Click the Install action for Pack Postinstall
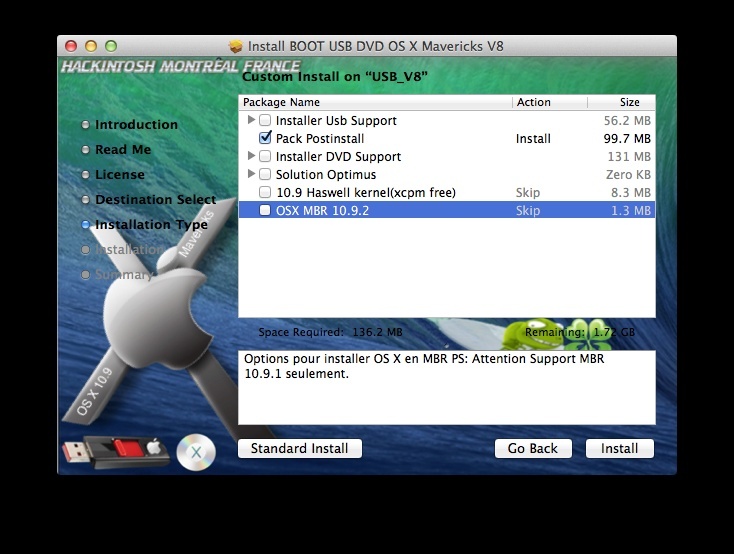Image resolution: width=734 pixels, height=554 pixels. point(533,139)
